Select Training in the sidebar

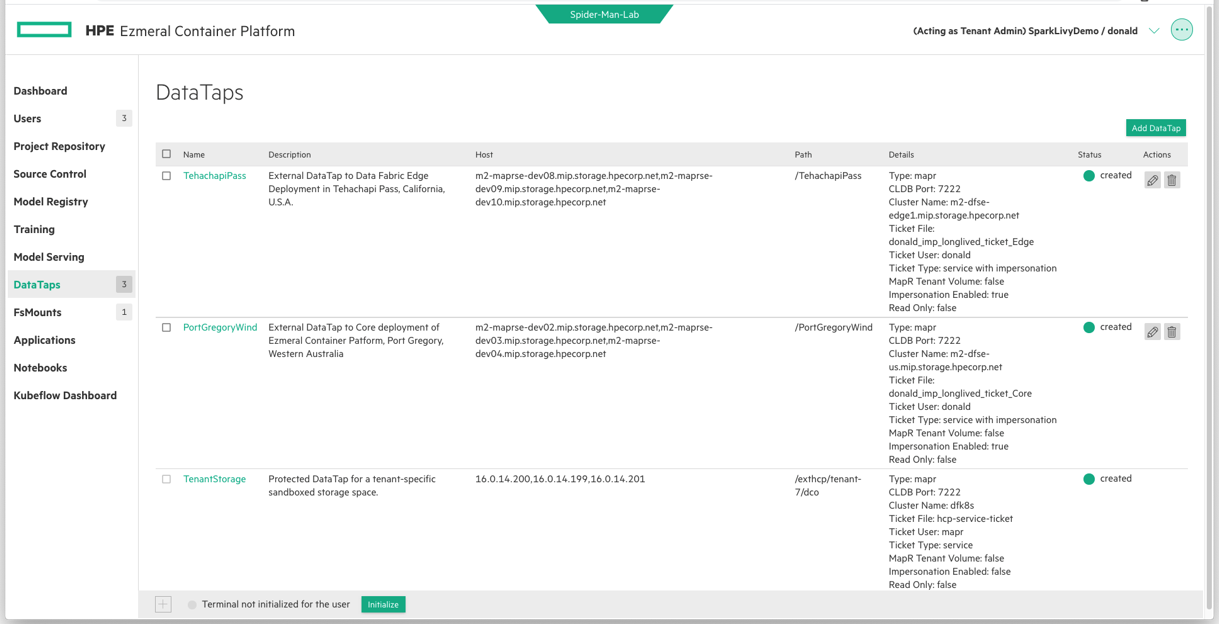(34, 230)
